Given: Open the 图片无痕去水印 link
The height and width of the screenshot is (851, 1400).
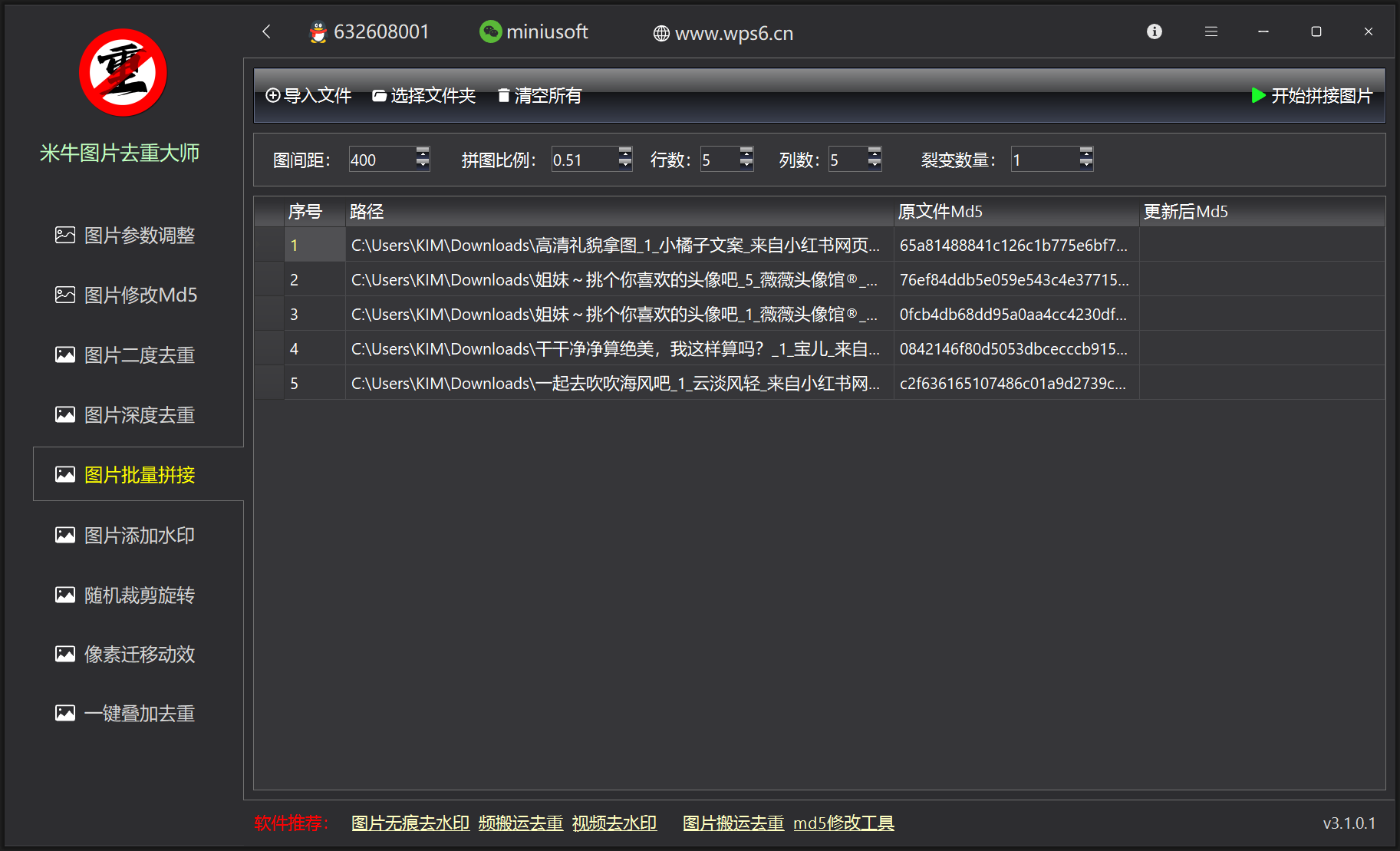Looking at the screenshot, I should coord(410,823).
